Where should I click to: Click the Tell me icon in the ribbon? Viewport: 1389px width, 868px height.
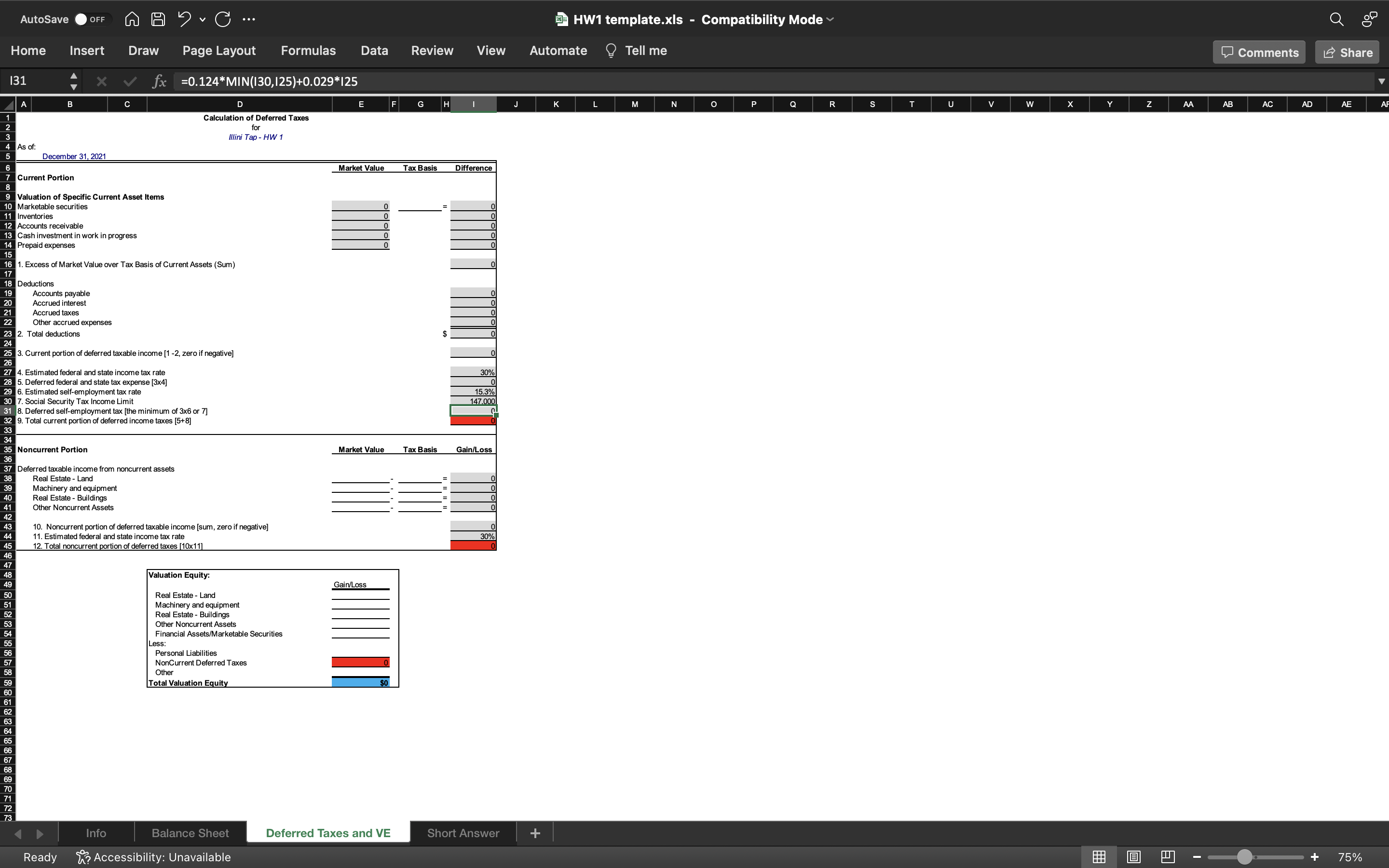(611, 50)
